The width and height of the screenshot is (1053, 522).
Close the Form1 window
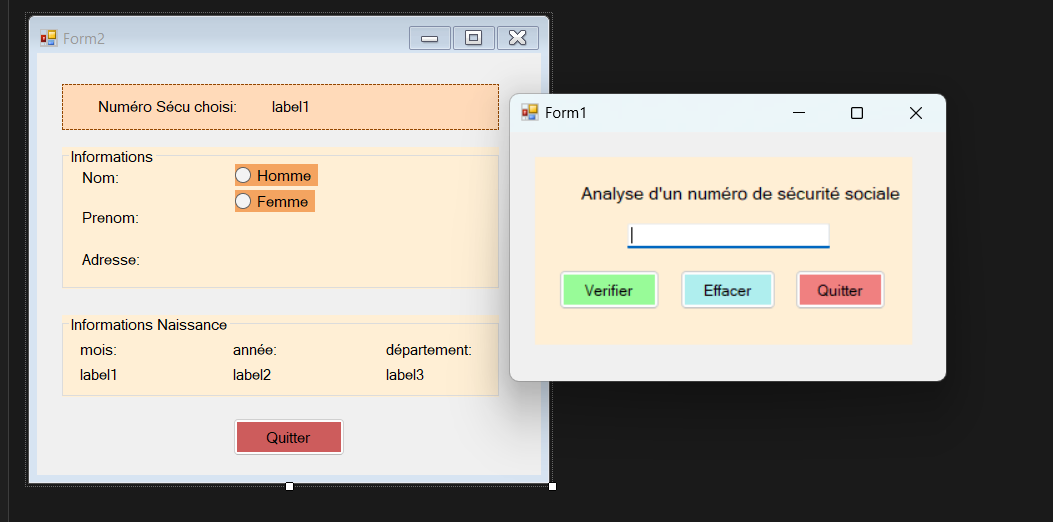pyautogui.click(x=915, y=113)
